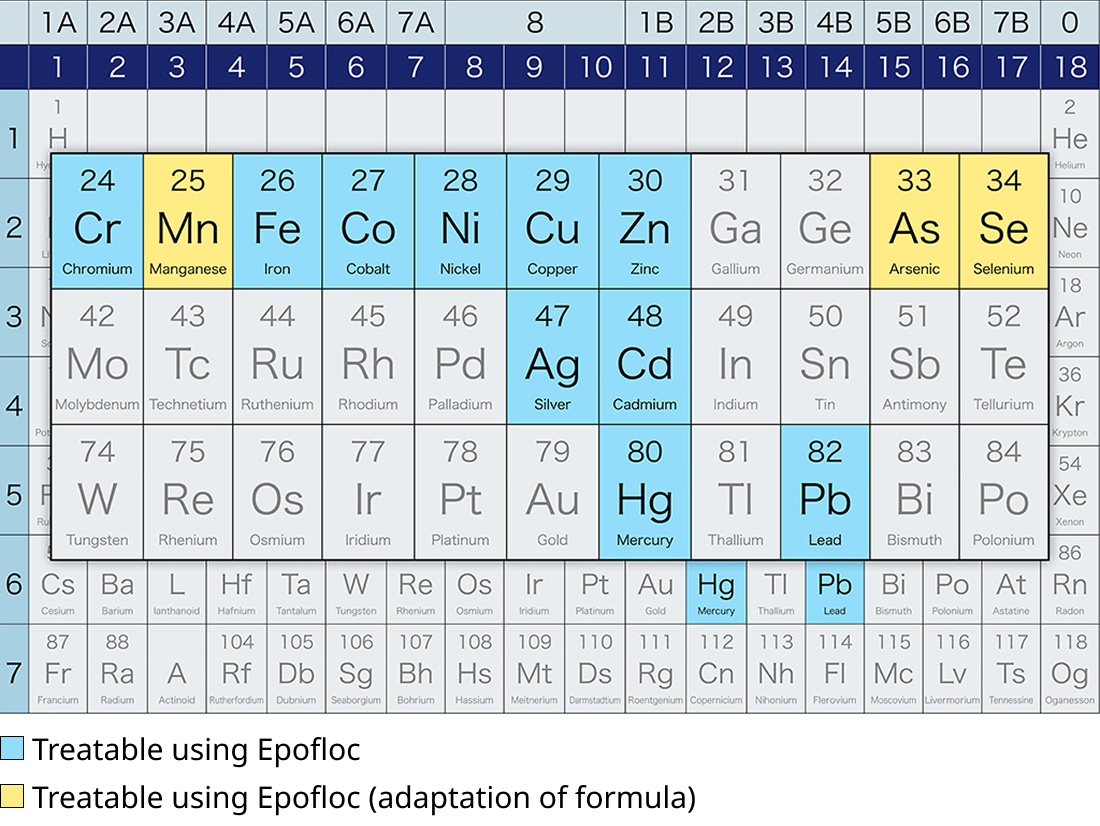
Task: Click the period 7 row label
Action: point(14,670)
